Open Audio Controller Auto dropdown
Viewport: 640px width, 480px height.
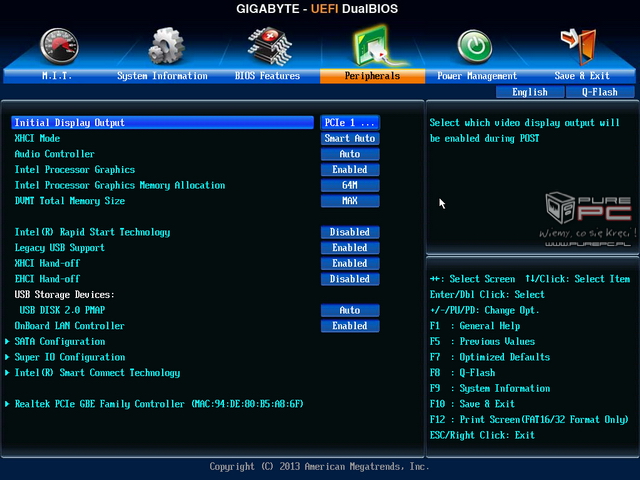tap(350, 154)
